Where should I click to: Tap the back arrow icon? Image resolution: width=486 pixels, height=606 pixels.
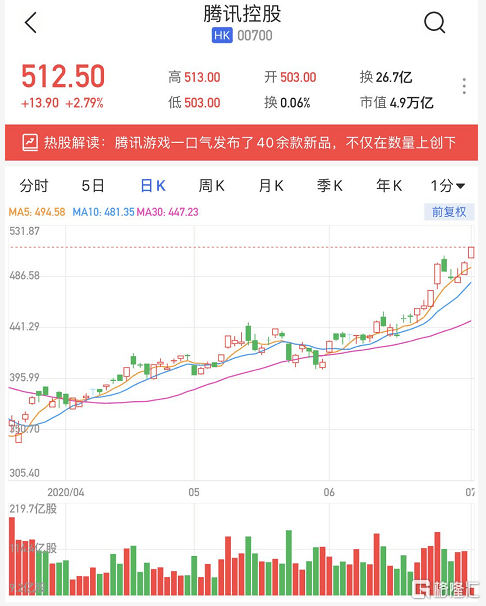point(31,22)
